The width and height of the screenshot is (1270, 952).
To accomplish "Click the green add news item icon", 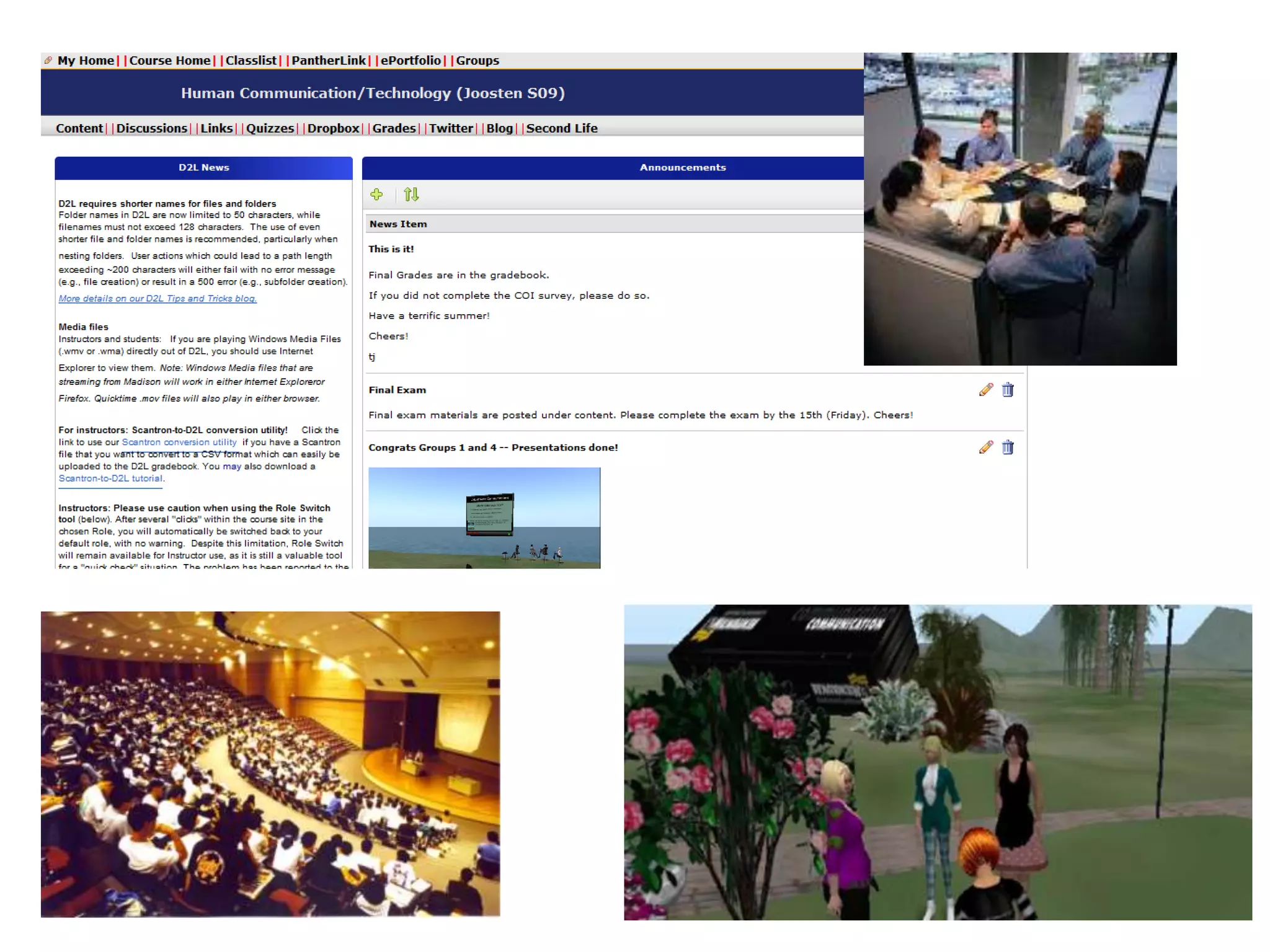I will pos(376,195).
